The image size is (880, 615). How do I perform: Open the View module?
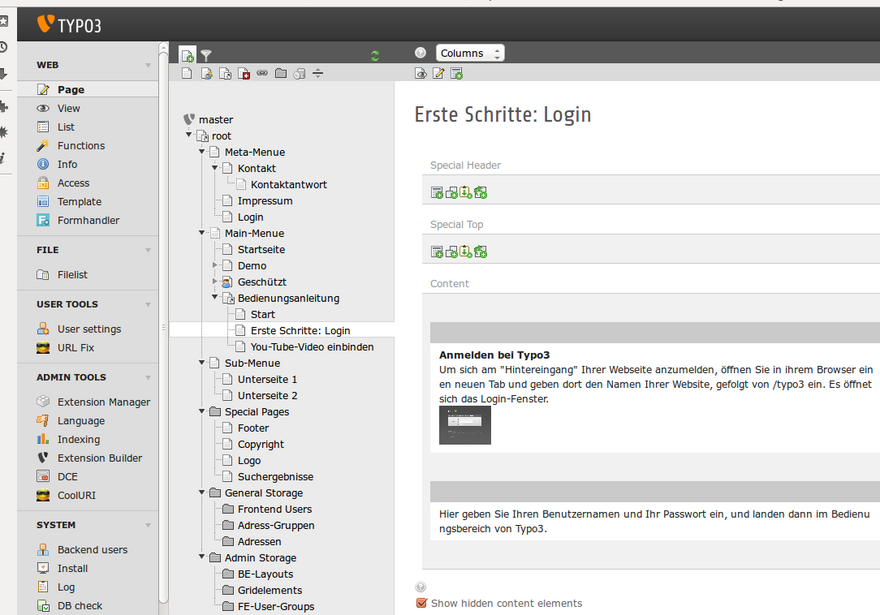coord(68,108)
